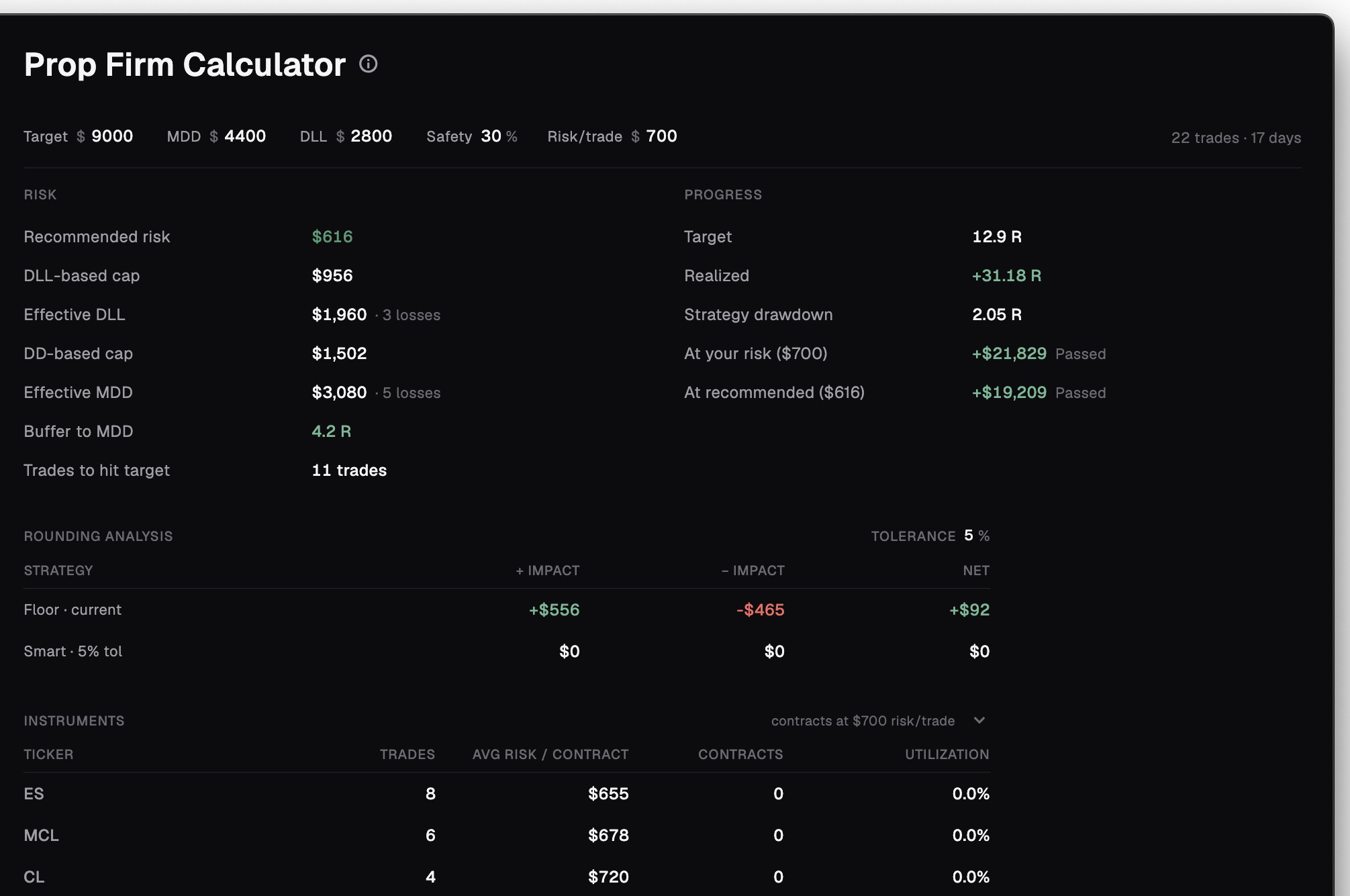Edit the MDD input value 4400
This screenshot has width=1350, height=896.
click(245, 136)
